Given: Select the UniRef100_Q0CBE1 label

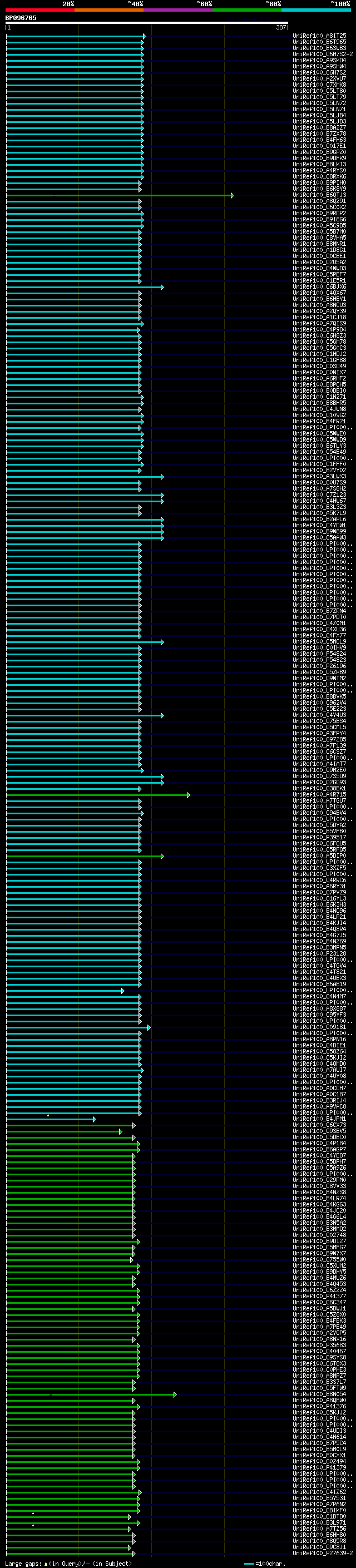Looking at the screenshot, I should (319, 256).
